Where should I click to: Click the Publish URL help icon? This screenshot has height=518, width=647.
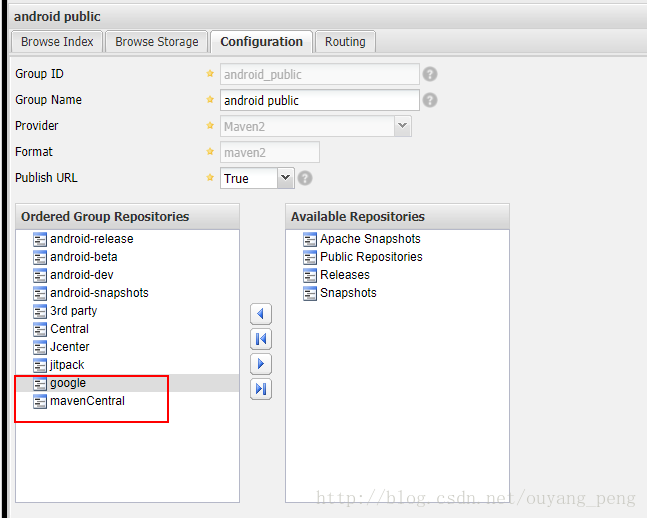[305, 178]
